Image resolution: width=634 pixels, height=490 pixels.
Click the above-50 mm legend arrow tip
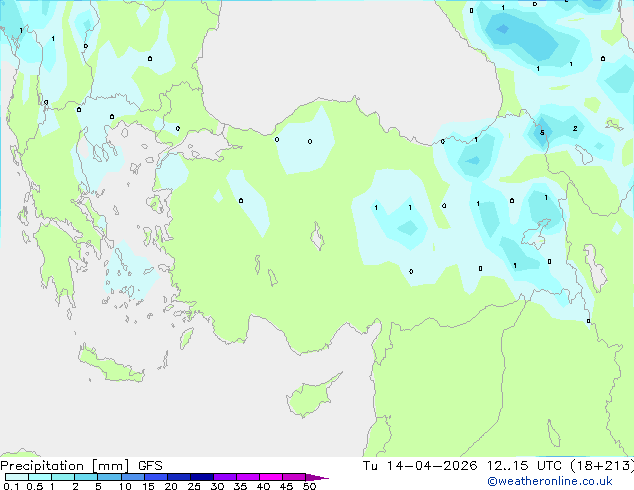tap(317, 477)
